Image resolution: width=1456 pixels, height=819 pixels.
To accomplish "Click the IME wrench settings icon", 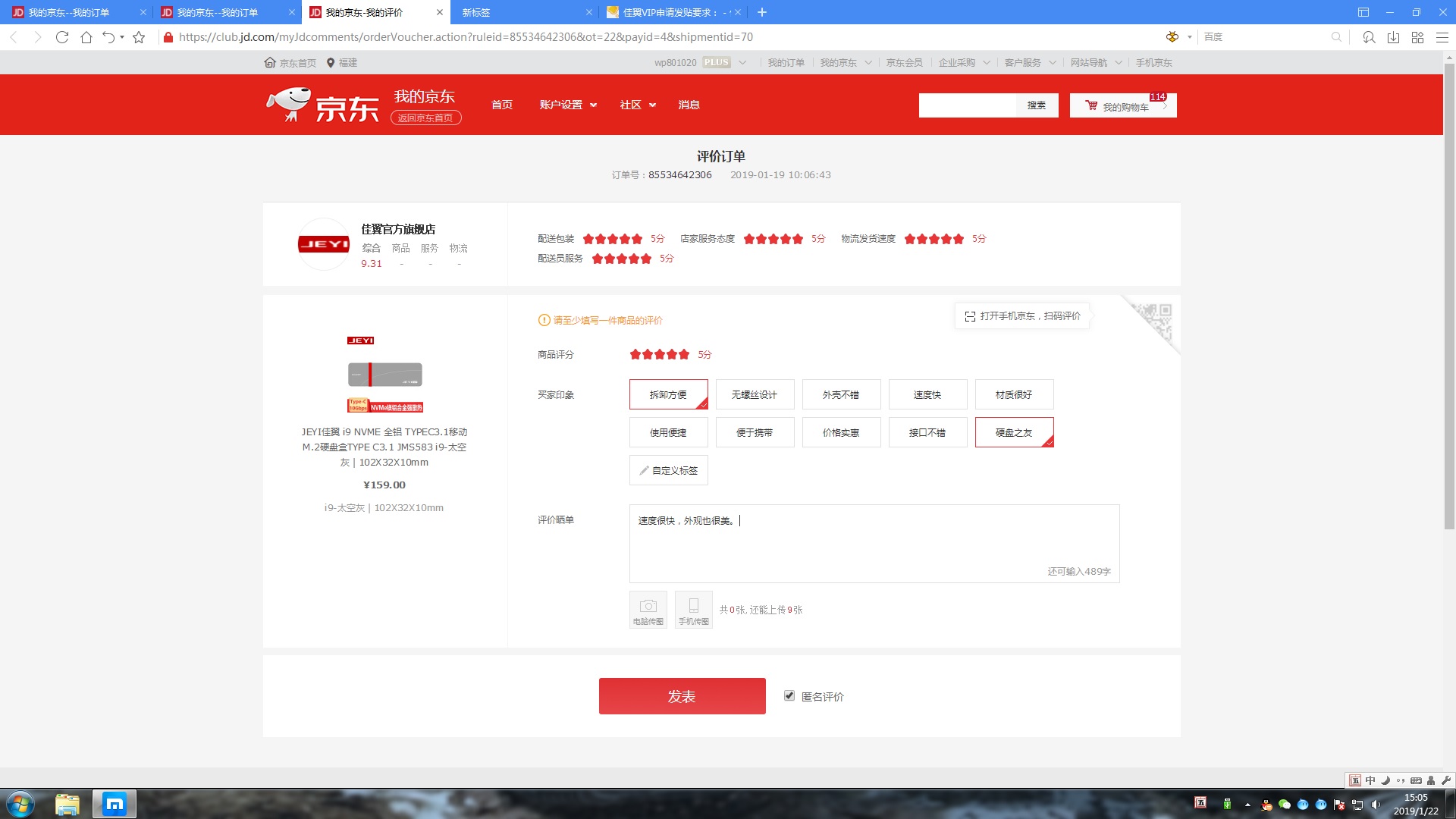I will tap(1445, 780).
